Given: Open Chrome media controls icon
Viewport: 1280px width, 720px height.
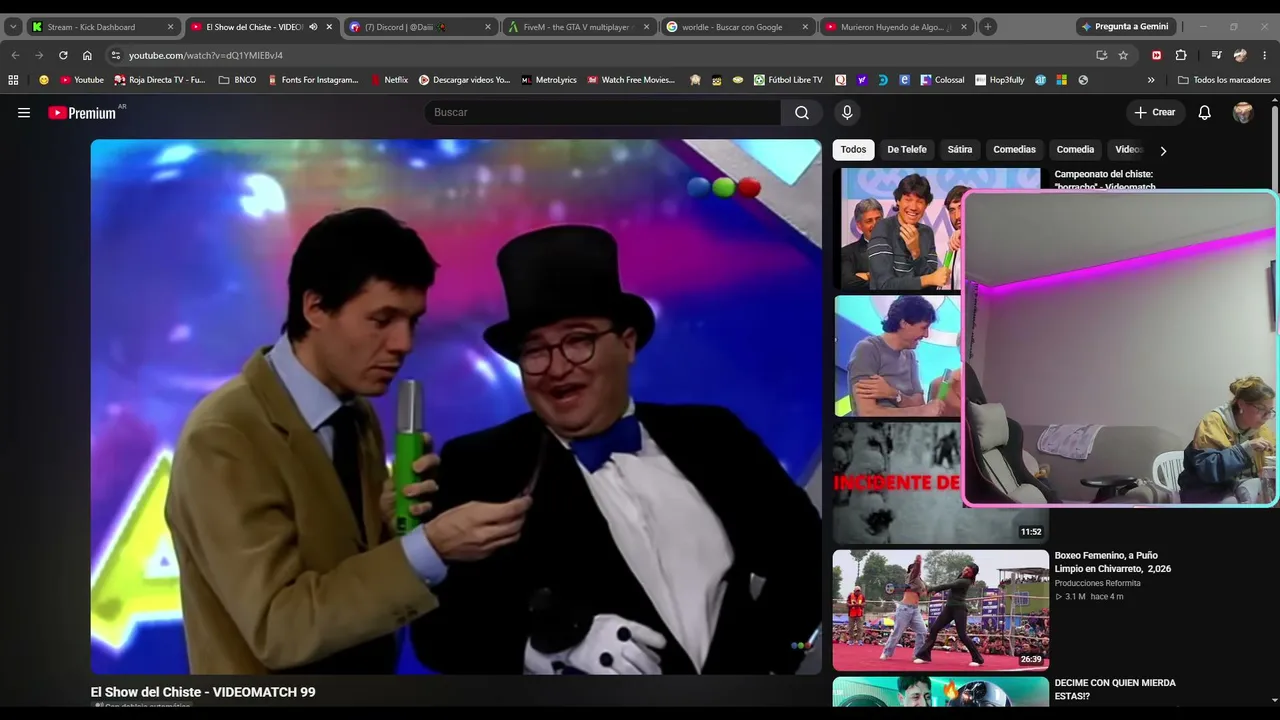Looking at the screenshot, I should [x=1216, y=55].
